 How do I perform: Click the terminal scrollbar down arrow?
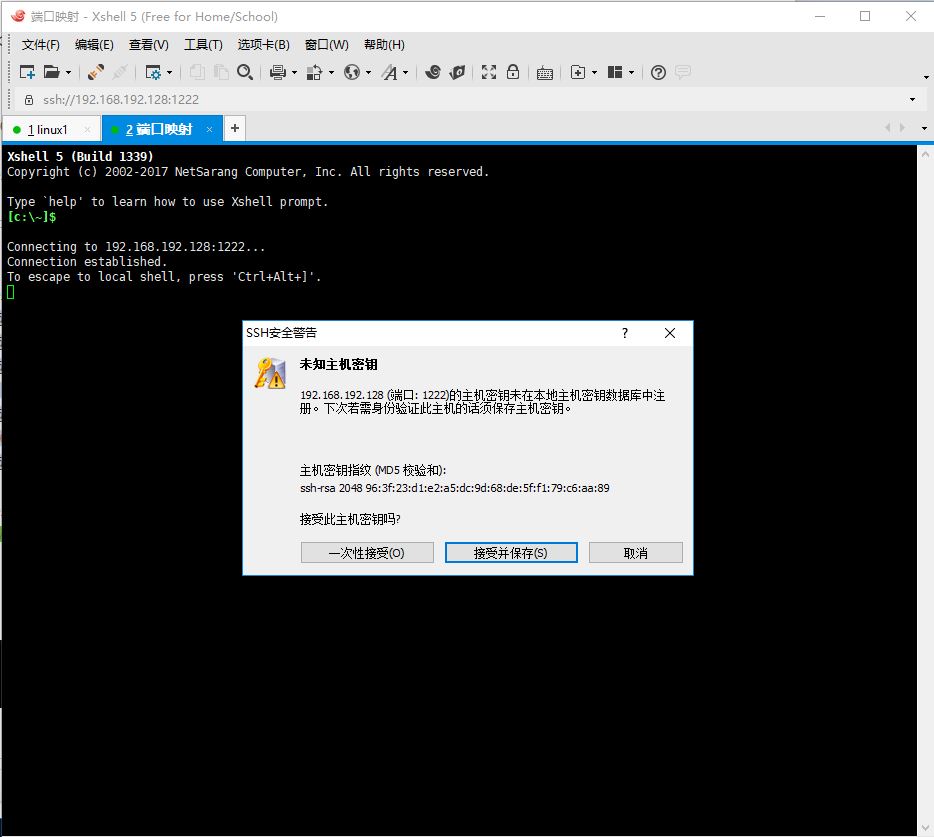click(x=925, y=827)
